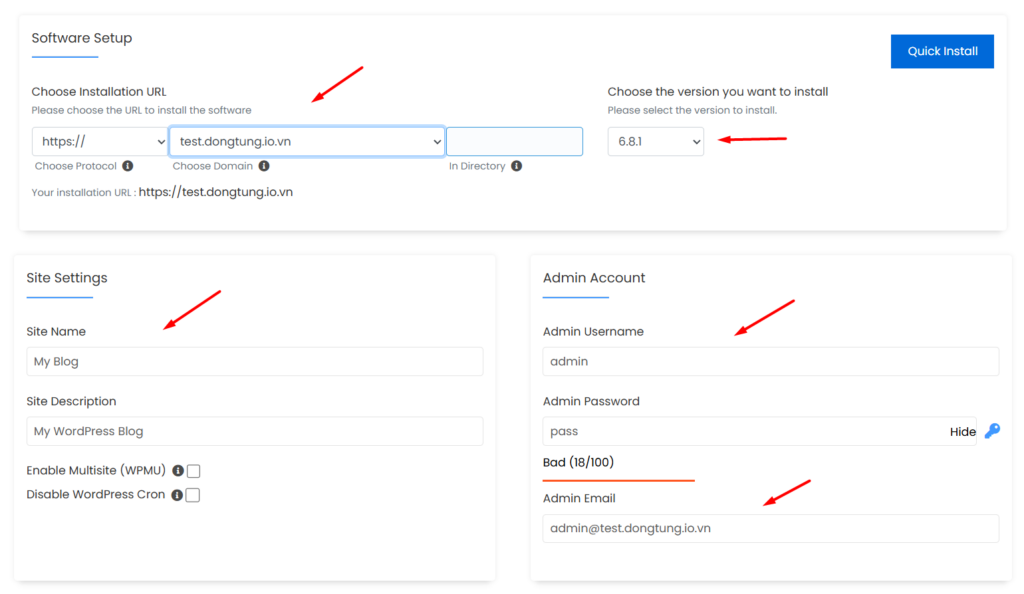
Task: Click the installation URL https://test.dongtung.io.vn text
Action: pos(216,193)
